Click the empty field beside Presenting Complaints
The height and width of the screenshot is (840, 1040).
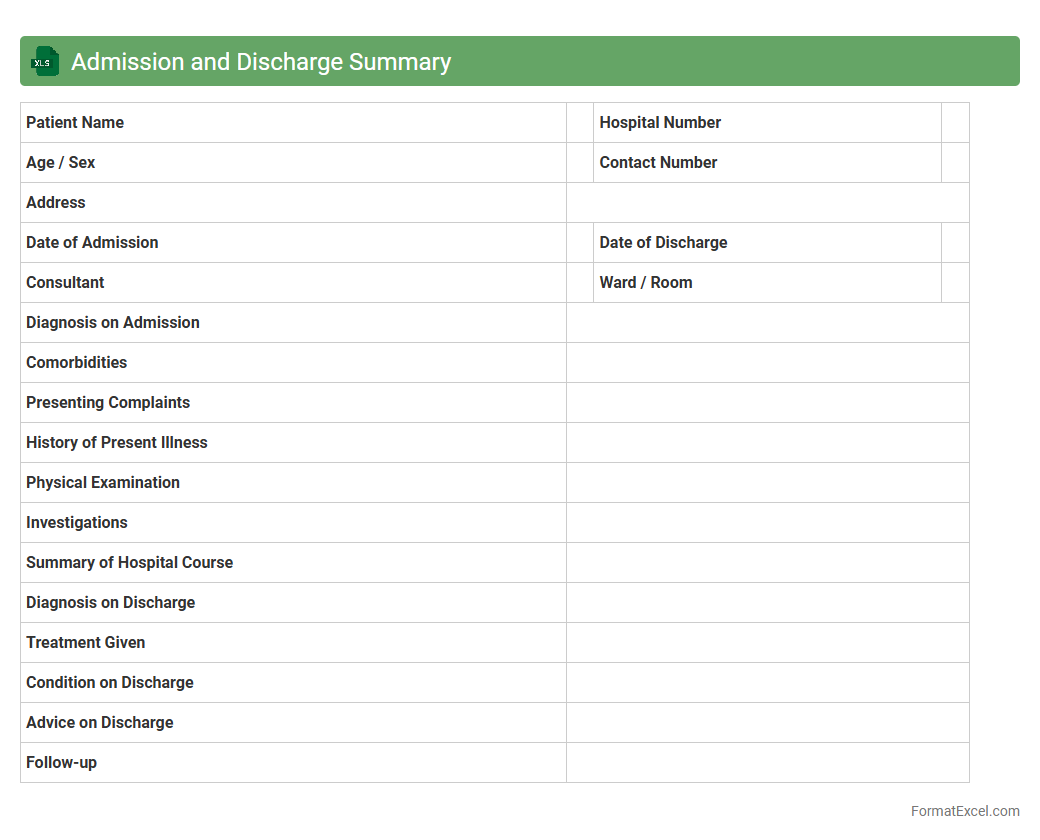[767, 403]
